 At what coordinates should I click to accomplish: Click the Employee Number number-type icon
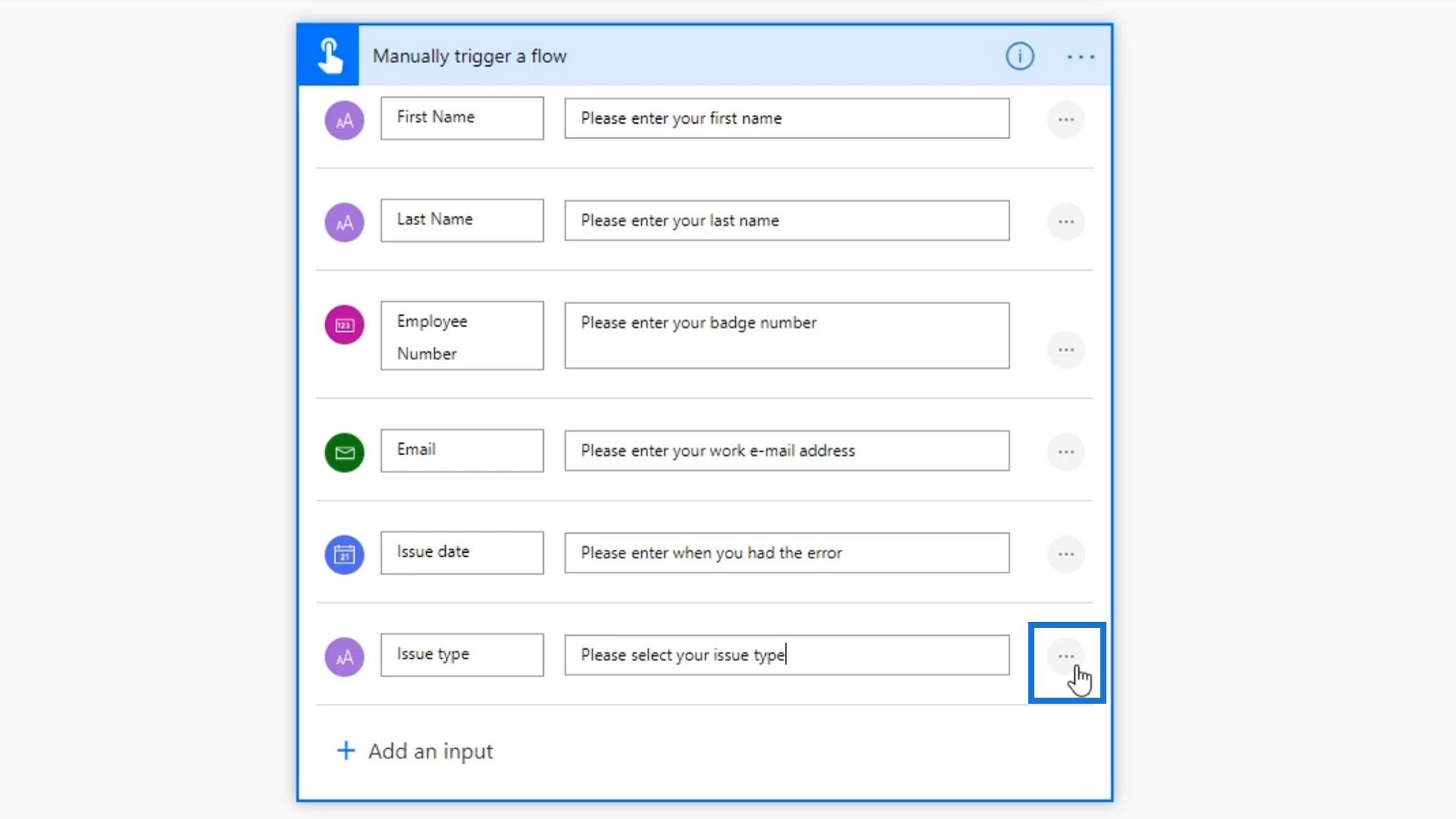(344, 325)
